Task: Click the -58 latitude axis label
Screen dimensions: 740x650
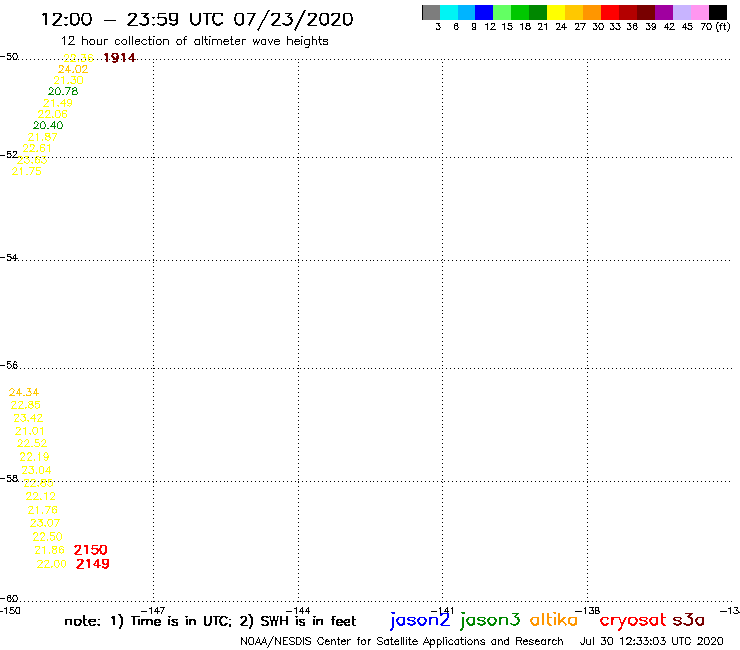Action: [x=9, y=479]
